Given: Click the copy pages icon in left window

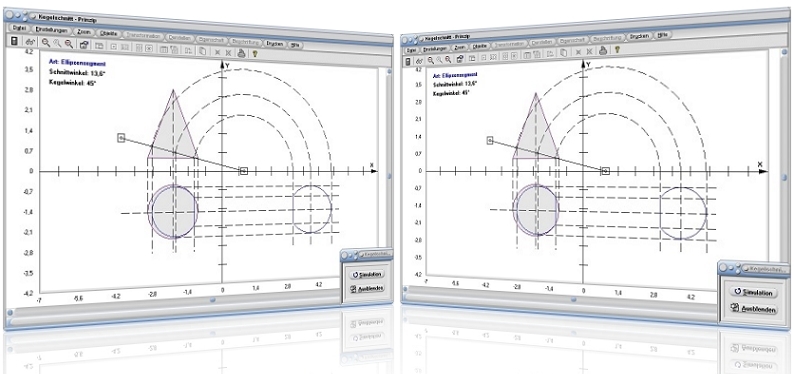Looking at the screenshot, I should pos(202,51).
